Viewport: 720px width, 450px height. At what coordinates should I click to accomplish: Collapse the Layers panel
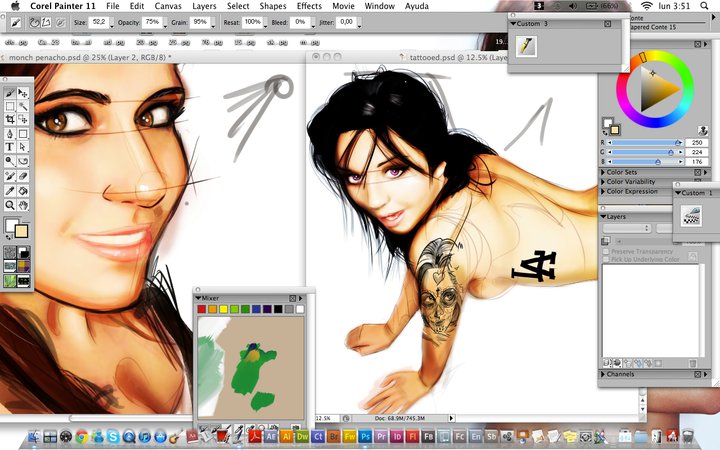(x=603, y=217)
